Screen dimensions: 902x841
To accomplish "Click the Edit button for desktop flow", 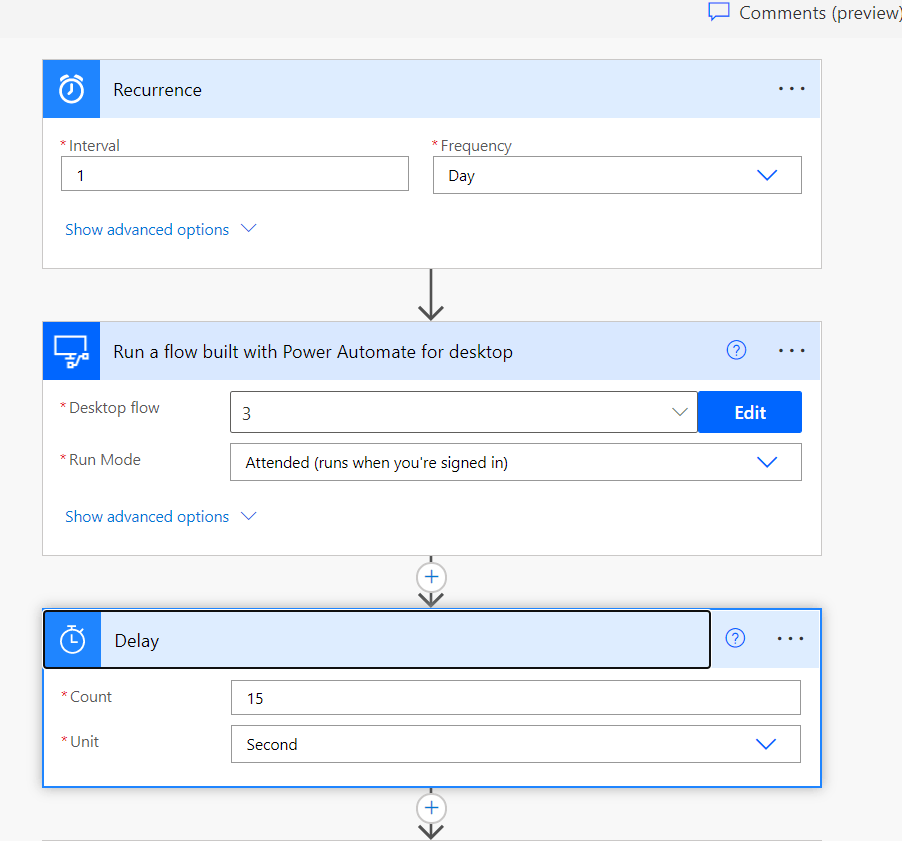I will tap(750, 412).
